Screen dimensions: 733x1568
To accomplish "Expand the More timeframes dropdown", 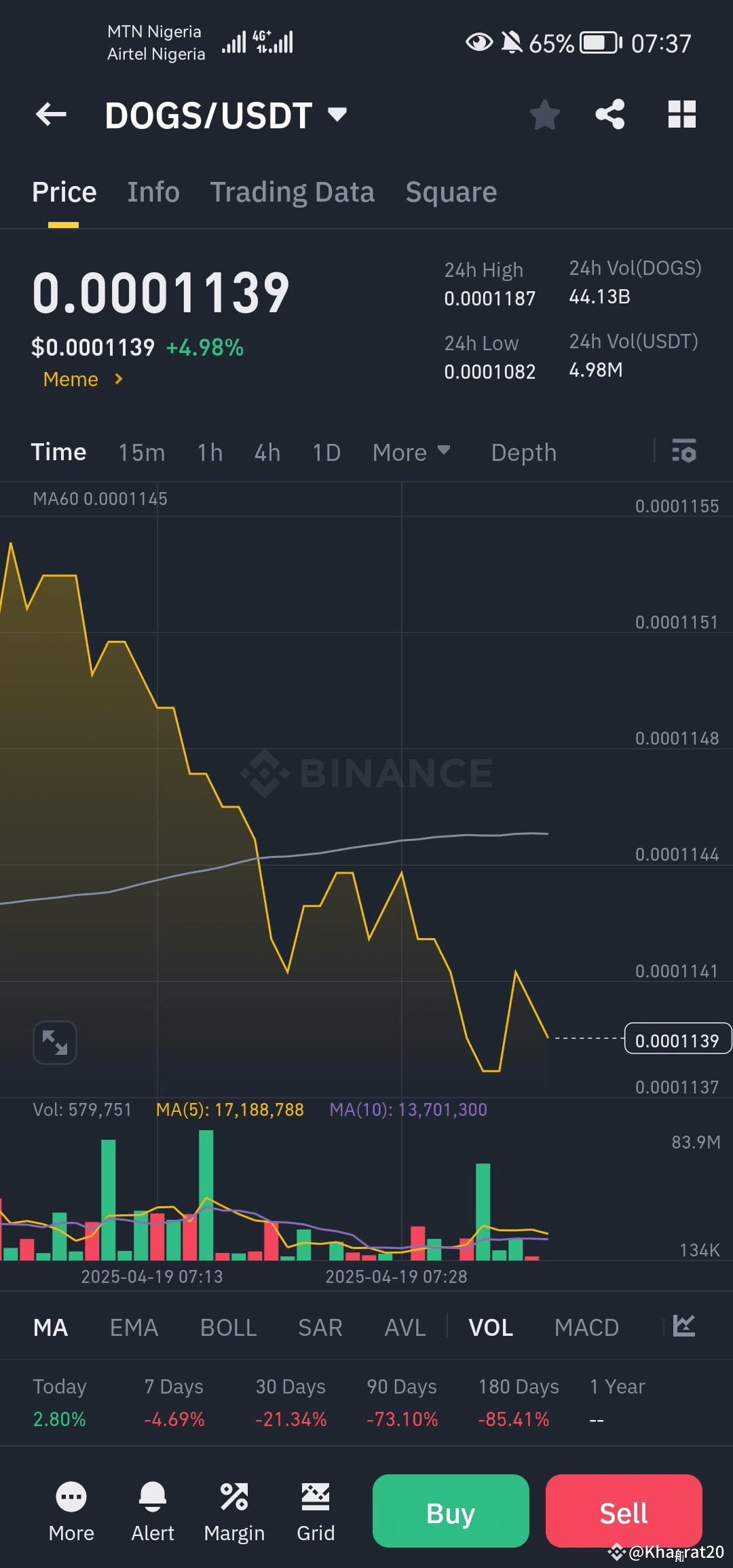I will click(x=411, y=452).
